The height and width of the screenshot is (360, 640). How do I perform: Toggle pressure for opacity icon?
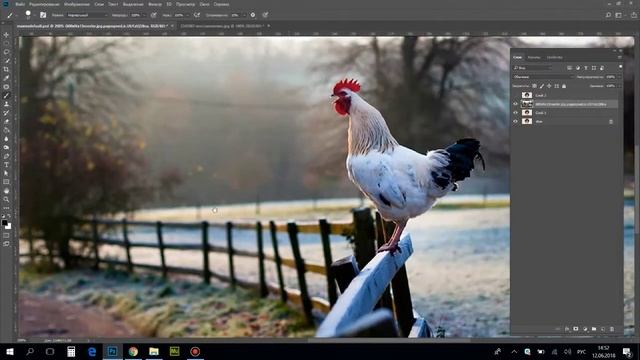pos(153,15)
